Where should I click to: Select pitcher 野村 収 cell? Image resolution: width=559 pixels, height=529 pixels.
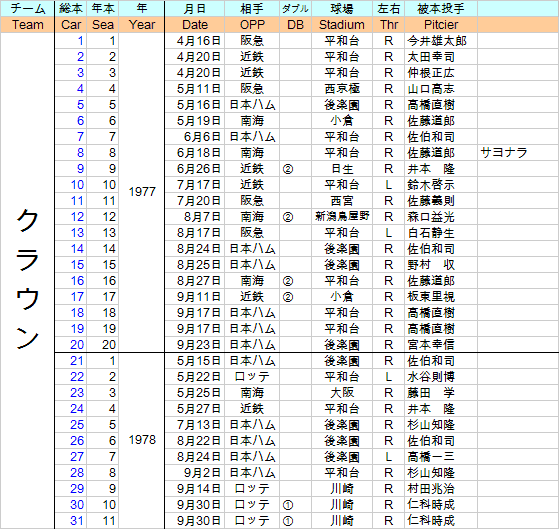point(441,265)
